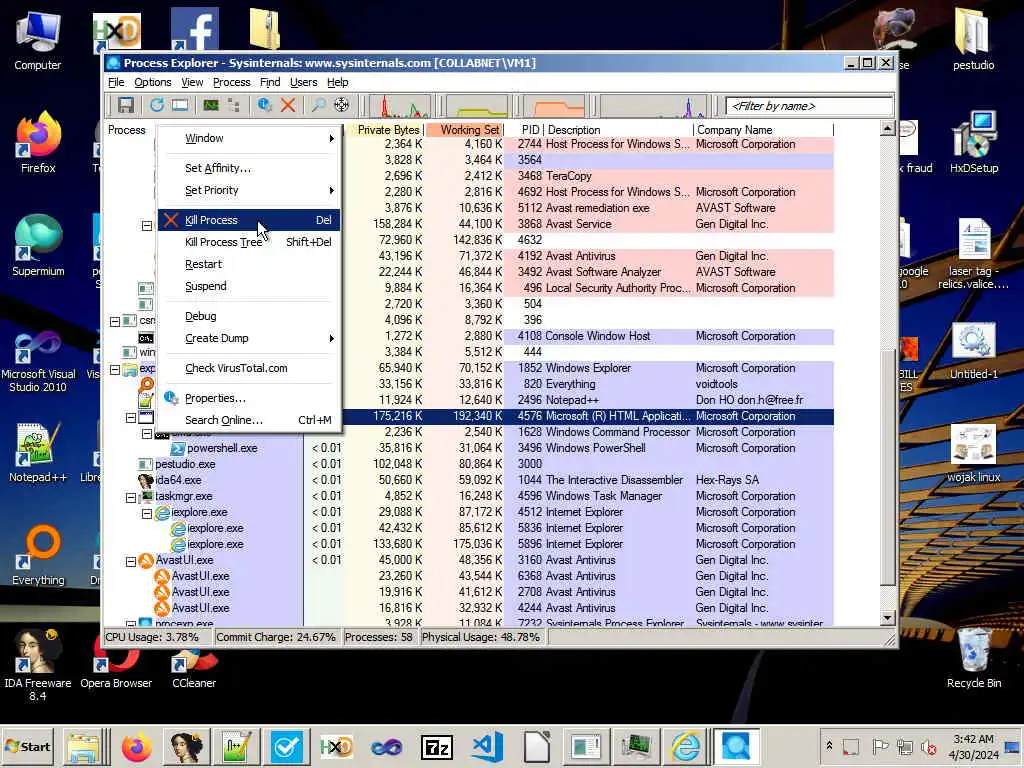Select the pestudio.exe process row
The width and height of the screenshot is (1024, 768).
[469, 464]
